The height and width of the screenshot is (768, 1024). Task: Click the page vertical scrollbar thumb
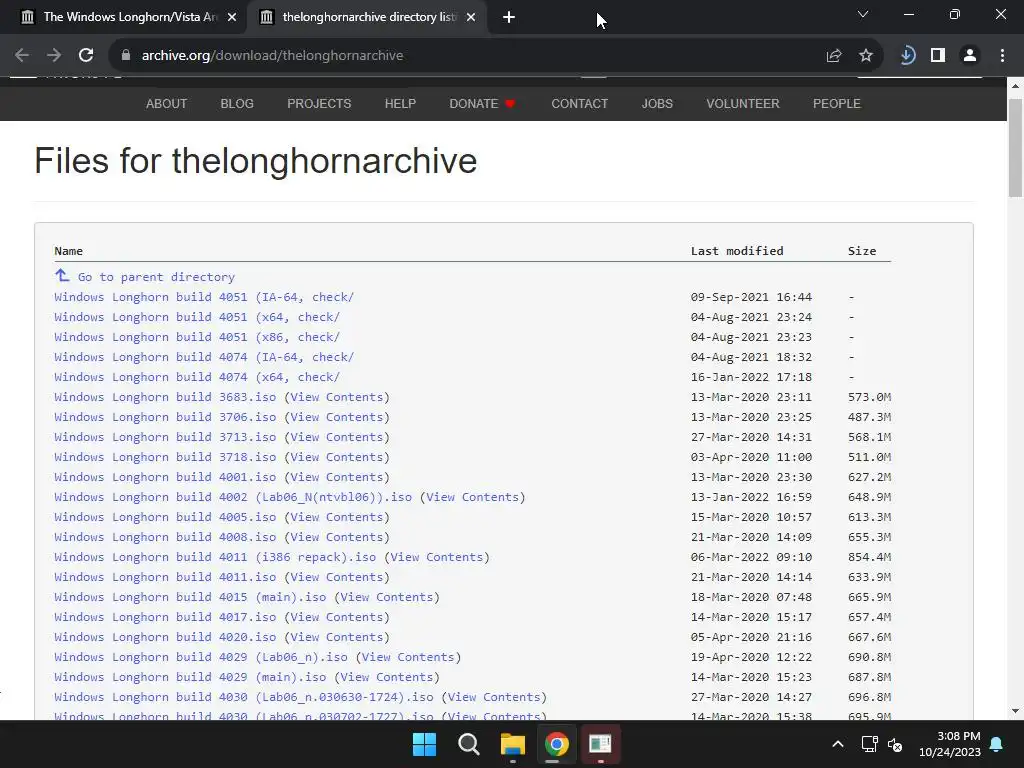[1015, 148]
